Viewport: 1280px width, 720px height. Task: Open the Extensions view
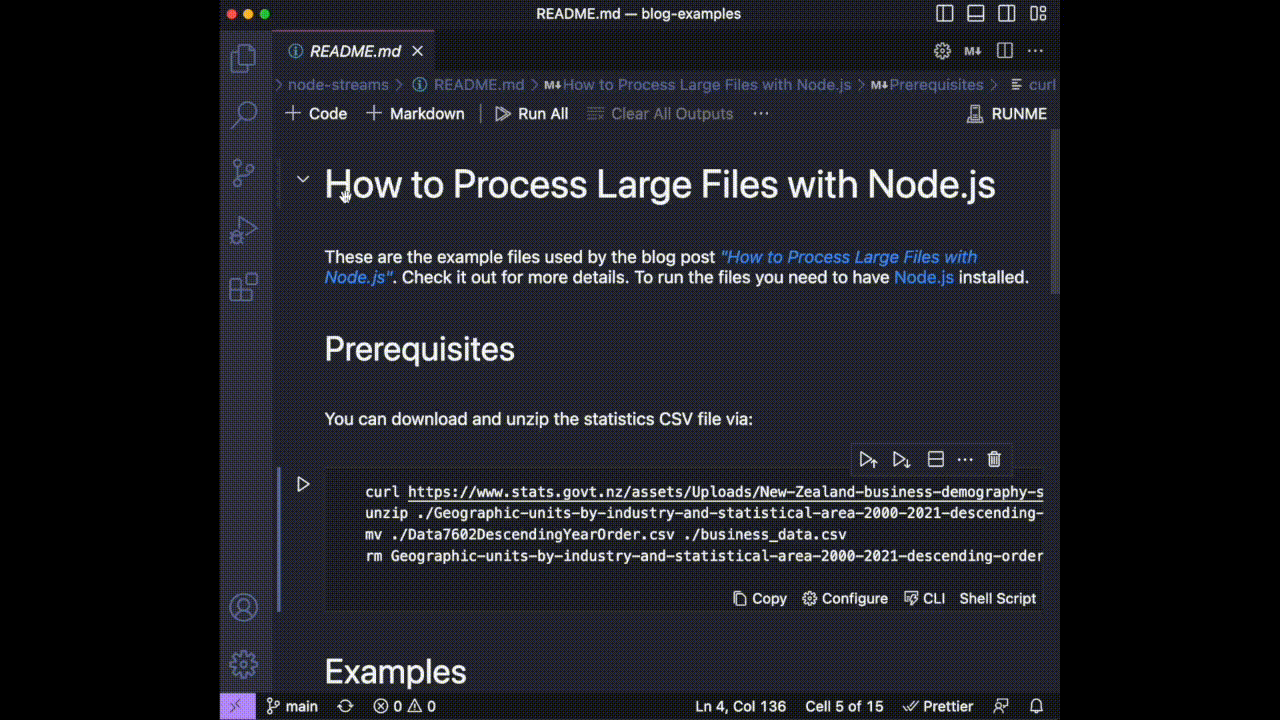(x=244, y=289)
